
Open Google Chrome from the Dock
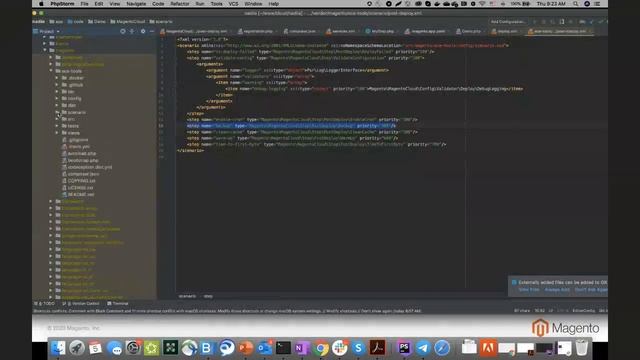point(321,348)
